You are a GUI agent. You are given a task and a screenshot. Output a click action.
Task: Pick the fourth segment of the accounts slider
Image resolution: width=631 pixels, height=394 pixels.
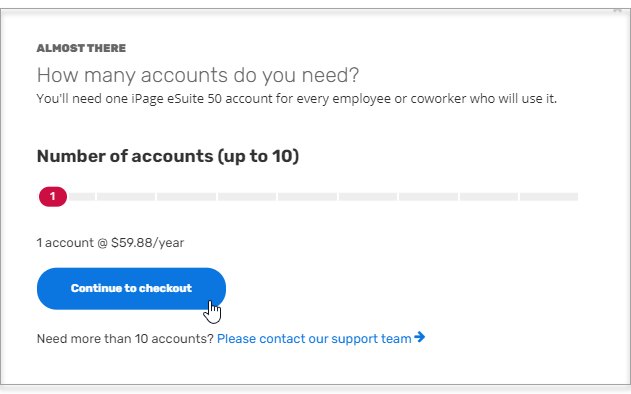[x=186, y=197]
